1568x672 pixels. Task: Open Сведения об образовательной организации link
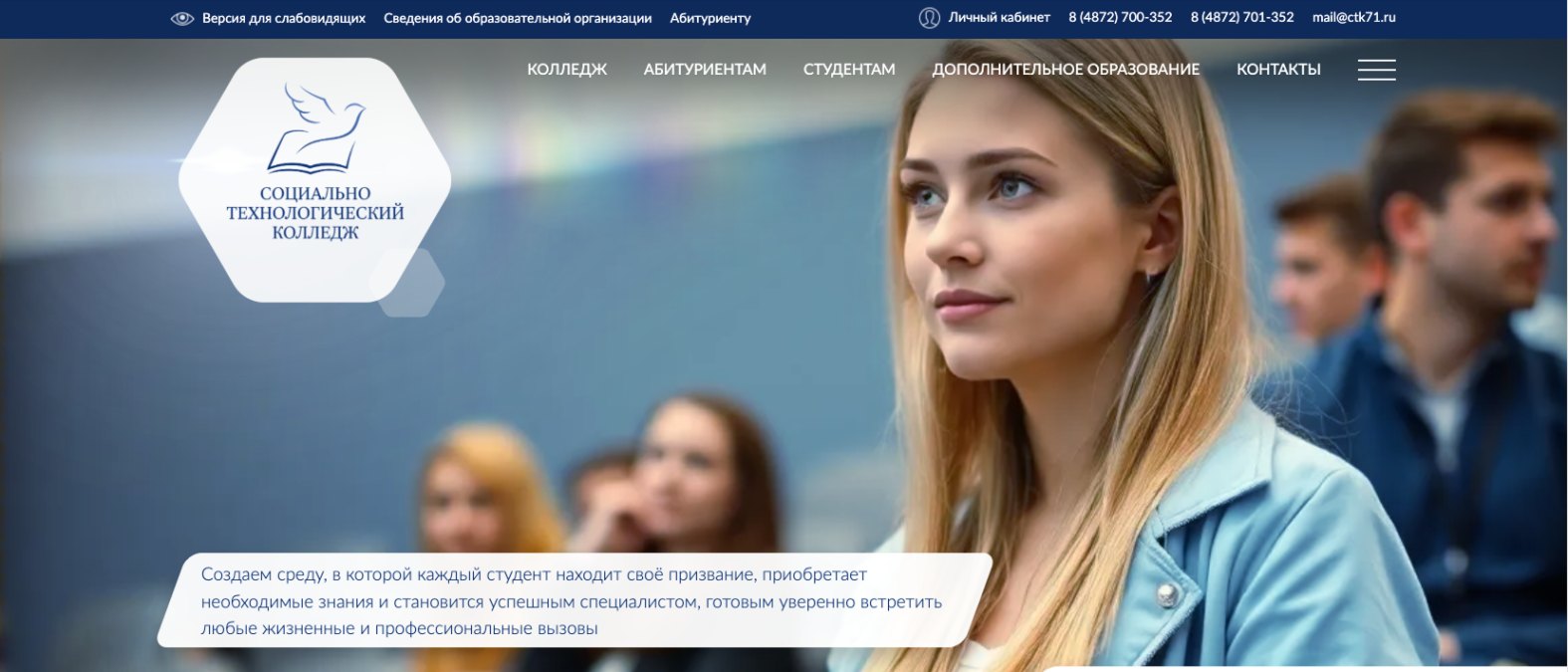point(518,18)
